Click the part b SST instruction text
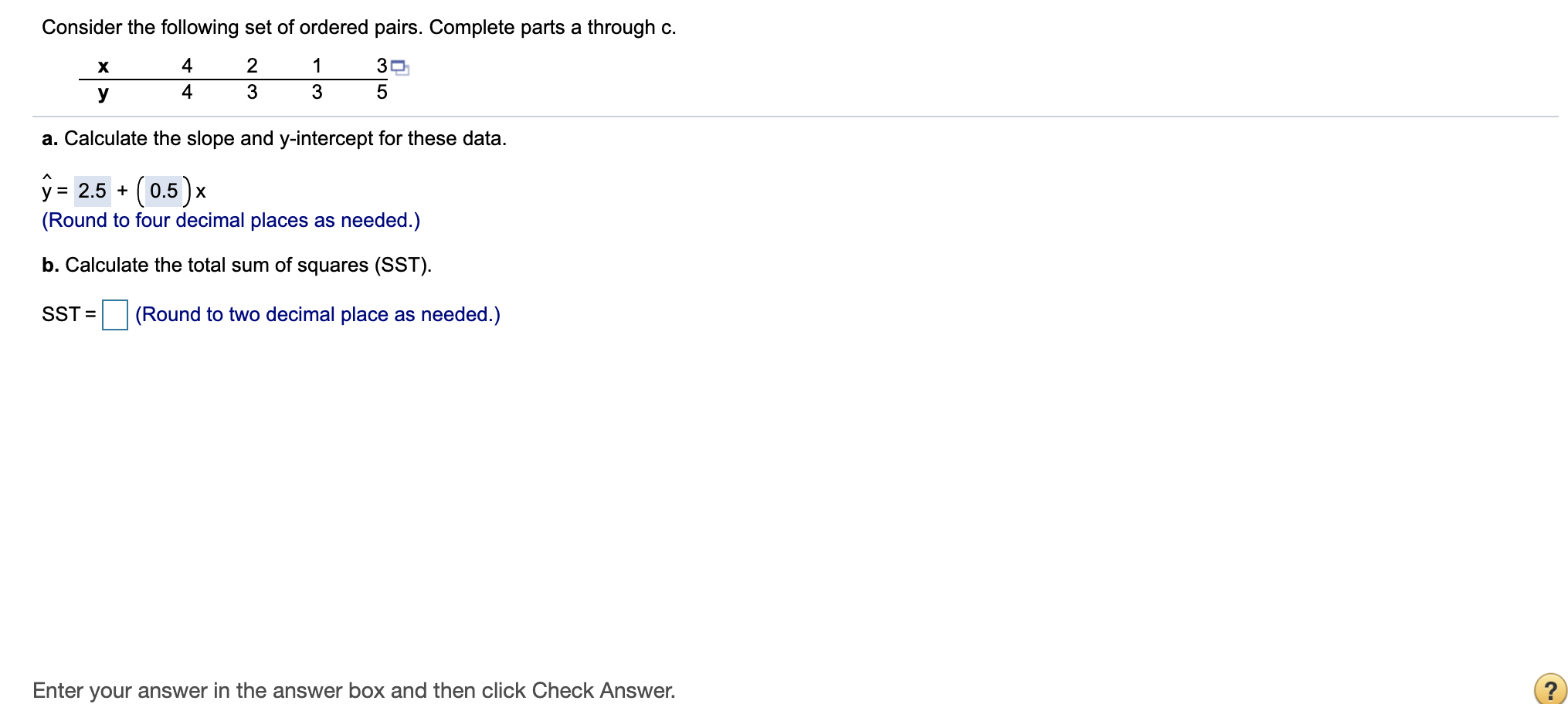 pos(236,265)
